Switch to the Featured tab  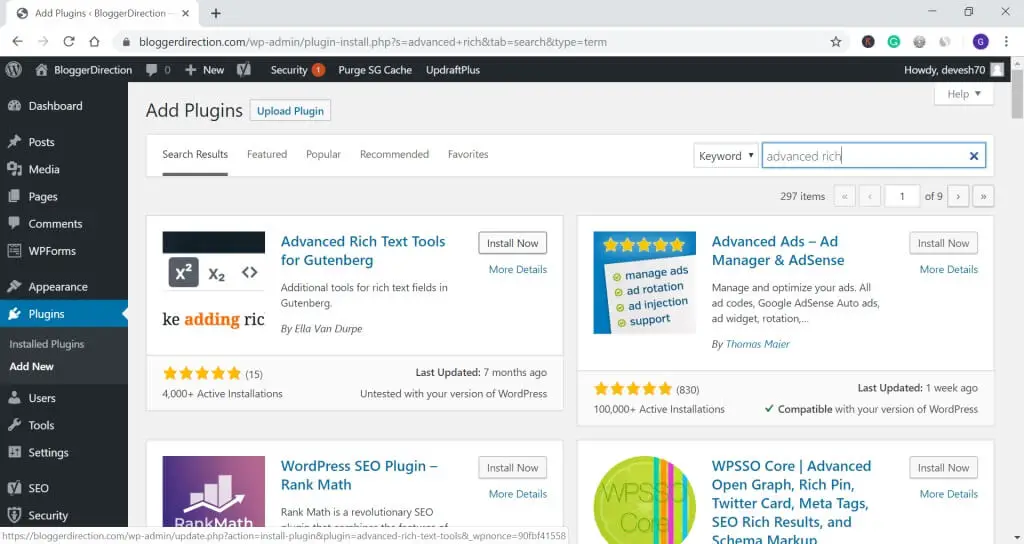(x=266, y=154)
